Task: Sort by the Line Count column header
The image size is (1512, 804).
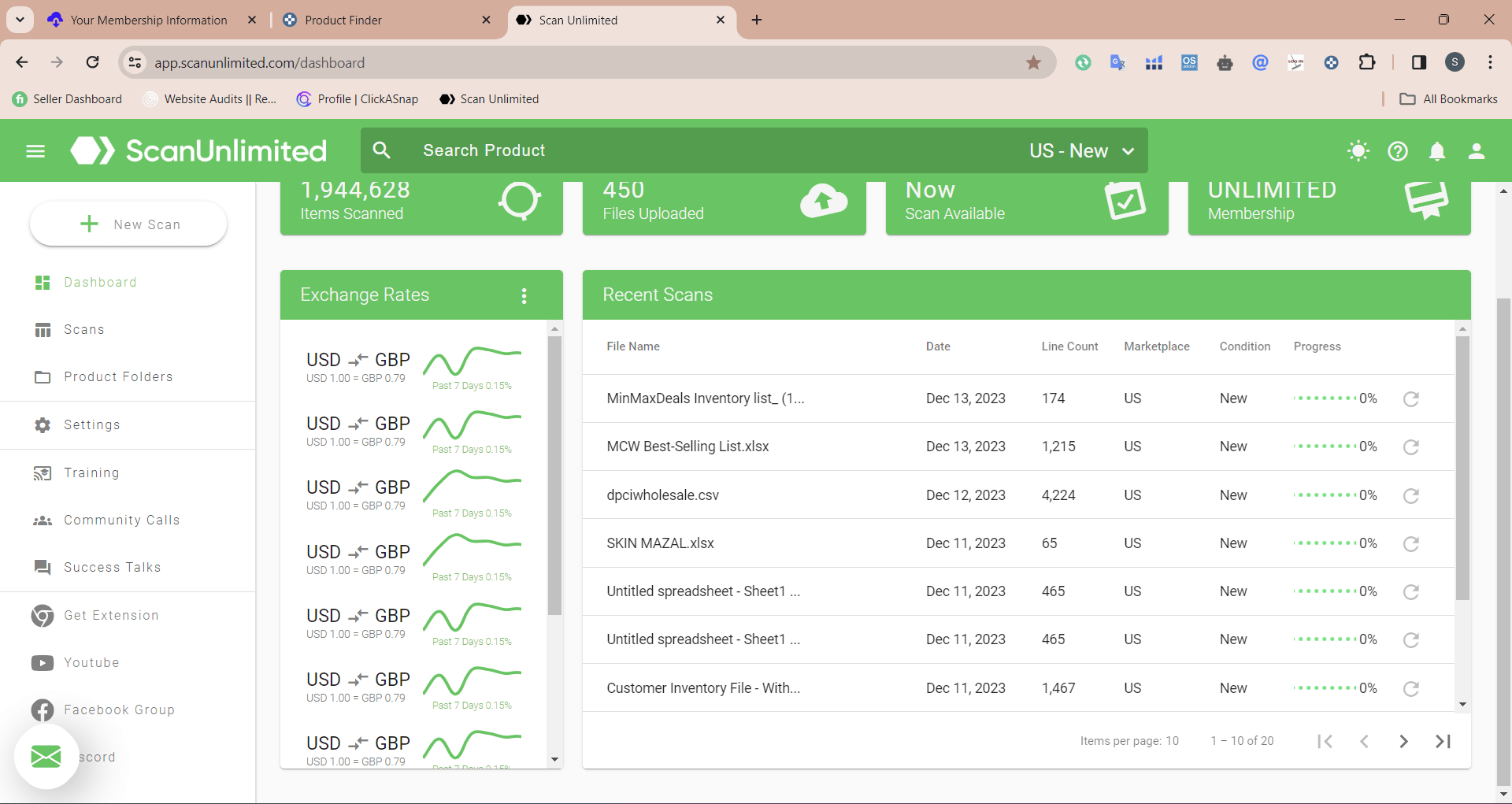Action: (x=1069, y=346)
